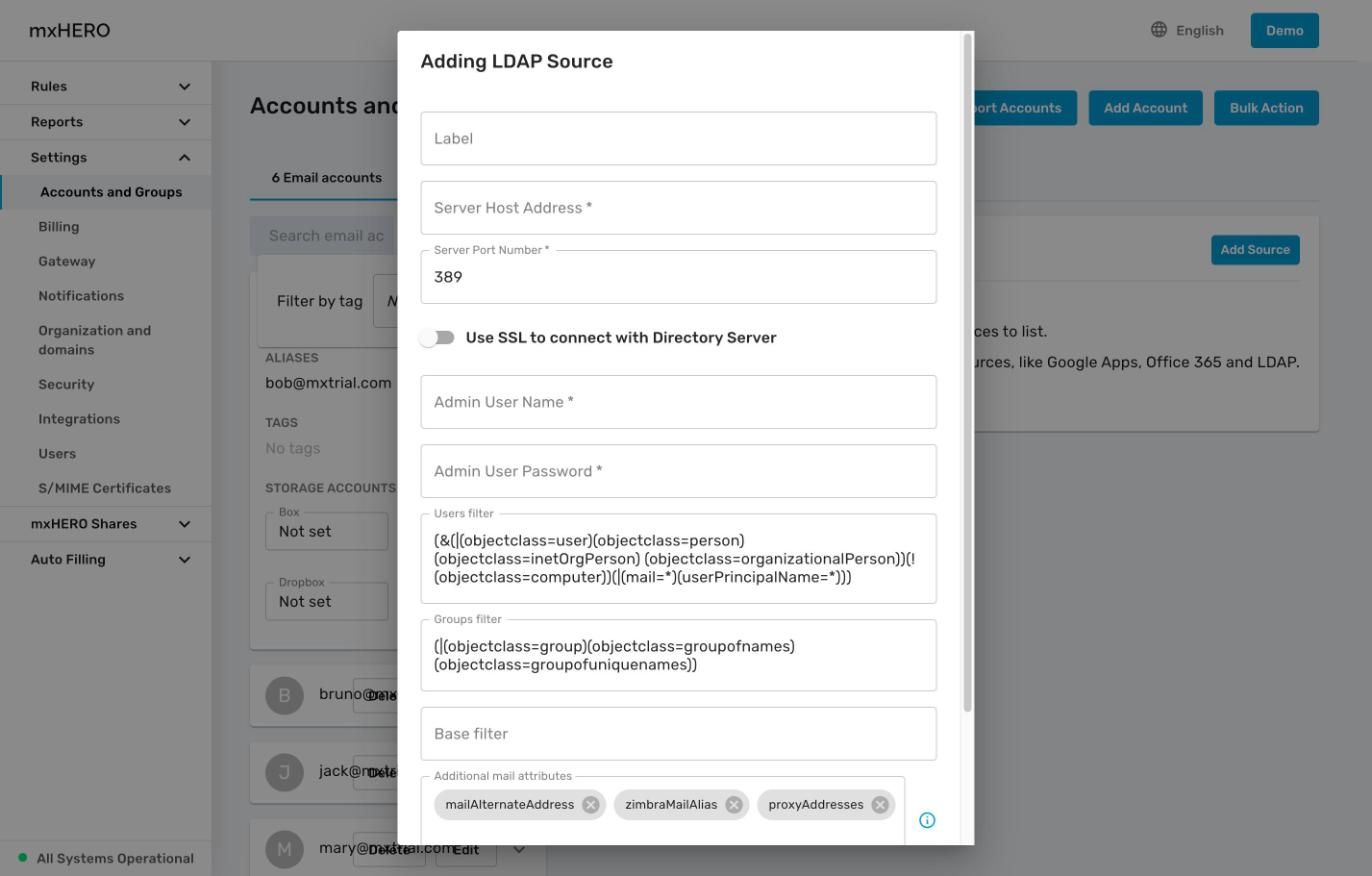This screenshot has width=1372, height=876.
Task: Open the Bulk Action menu button
Action: (1266, 108)
